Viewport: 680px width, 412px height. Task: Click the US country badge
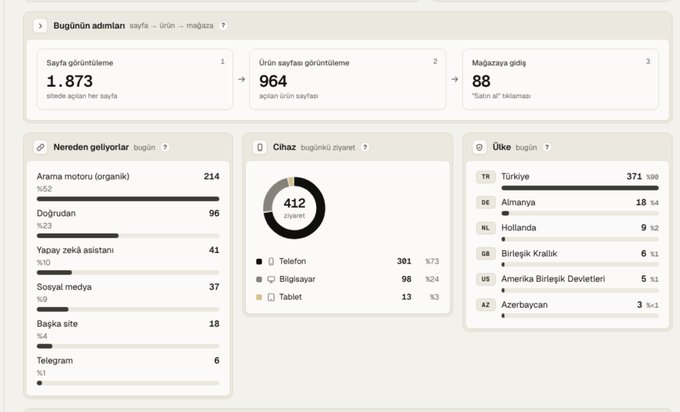(x=486, y=279)
